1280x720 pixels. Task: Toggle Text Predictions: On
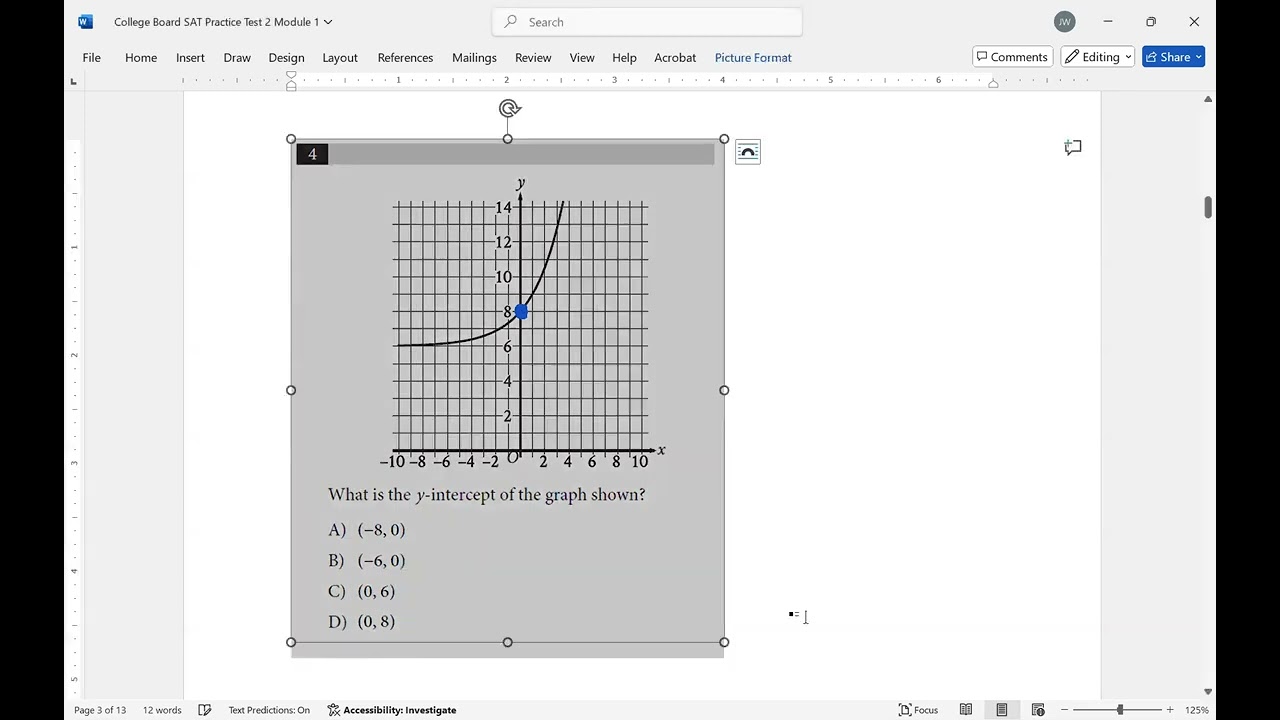tap(269, 710)
